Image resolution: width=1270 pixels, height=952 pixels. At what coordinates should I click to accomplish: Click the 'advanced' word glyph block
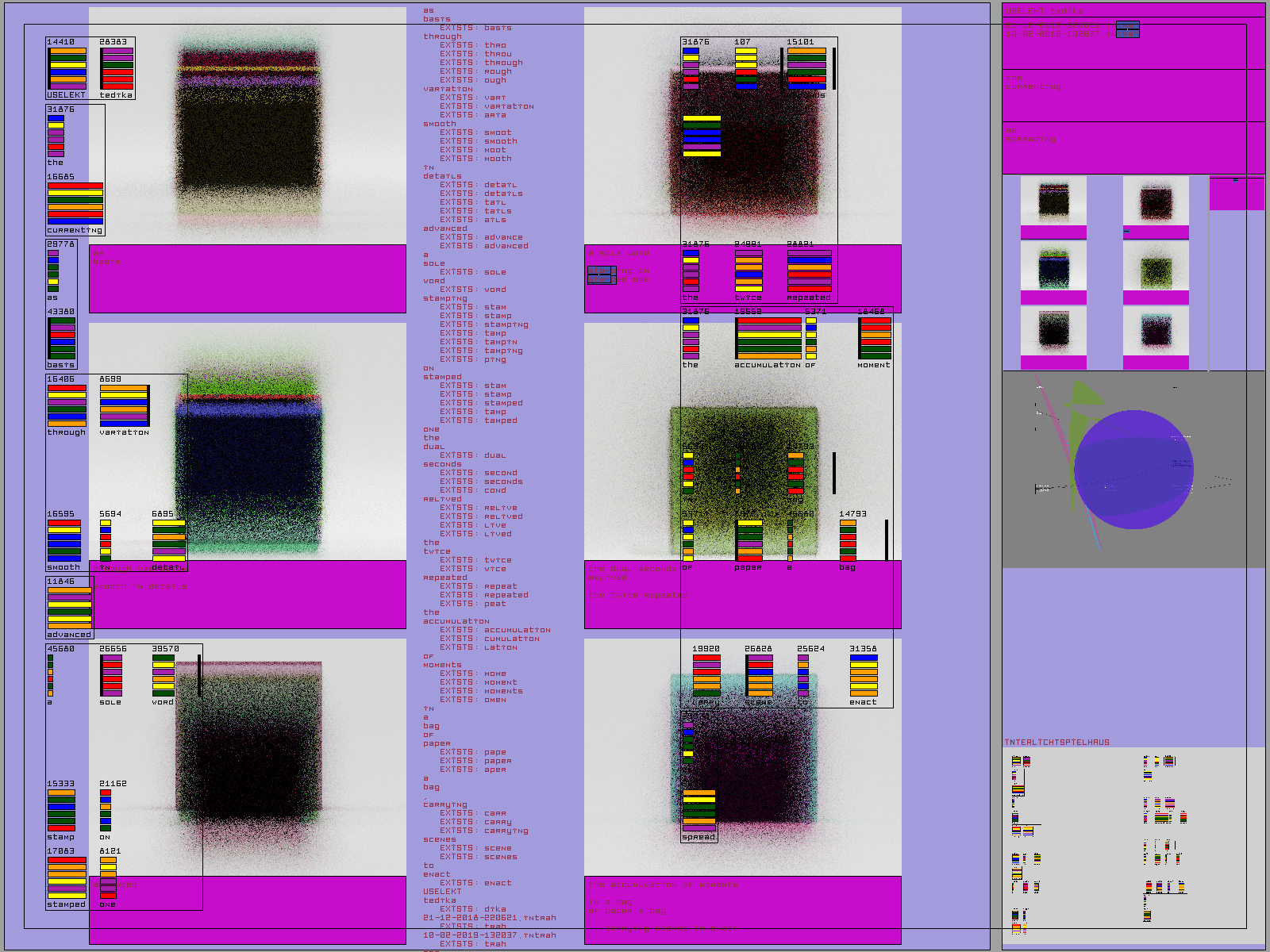69,608
